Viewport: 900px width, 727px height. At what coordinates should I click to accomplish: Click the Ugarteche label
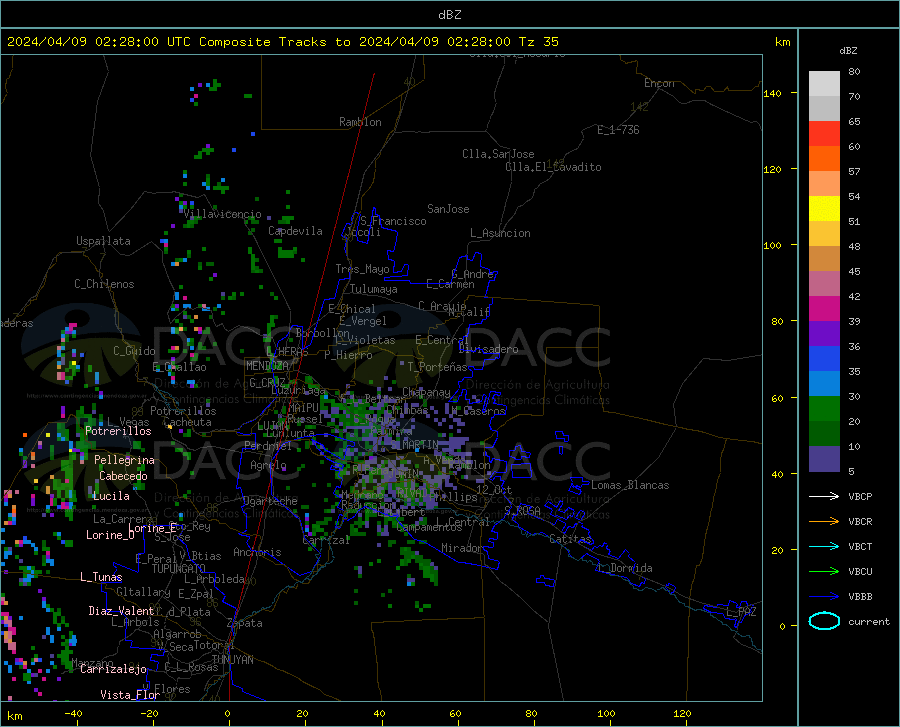tap(270, 501)
